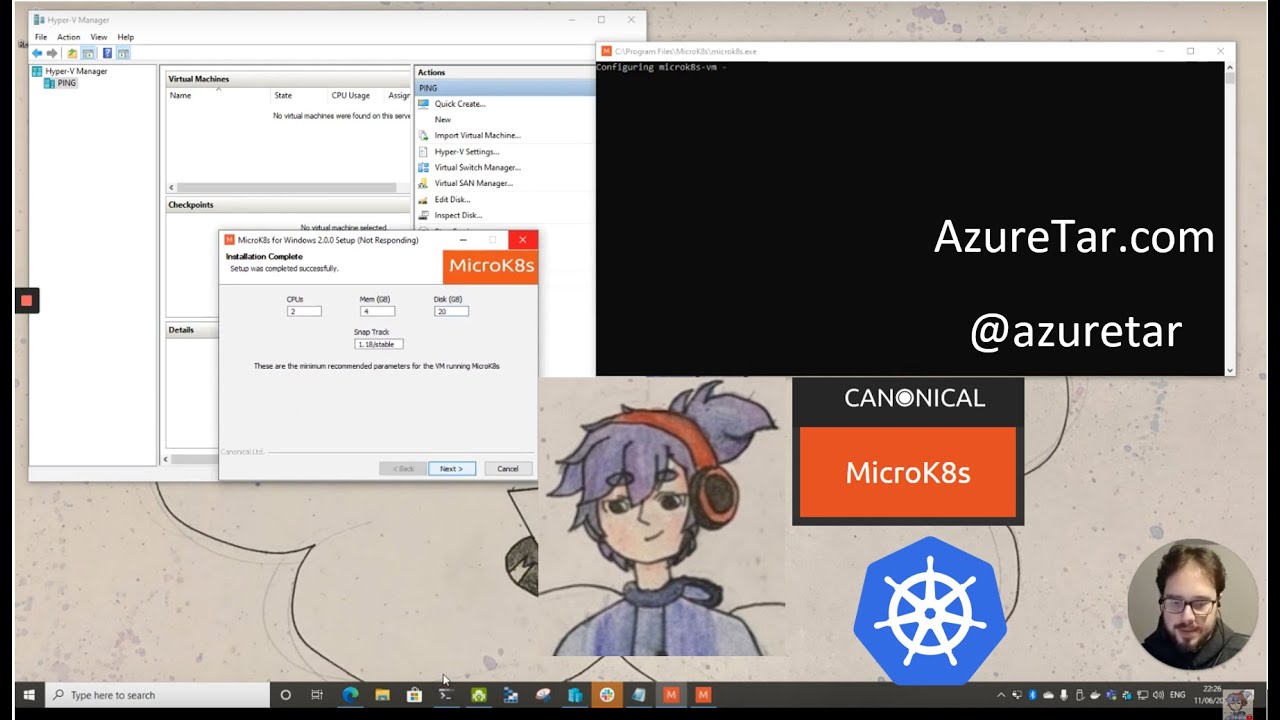The width and height of the screenshot is (1280, 720).
Task: Open Help menu in Hyper-V Manager
Action: [126, 37]
